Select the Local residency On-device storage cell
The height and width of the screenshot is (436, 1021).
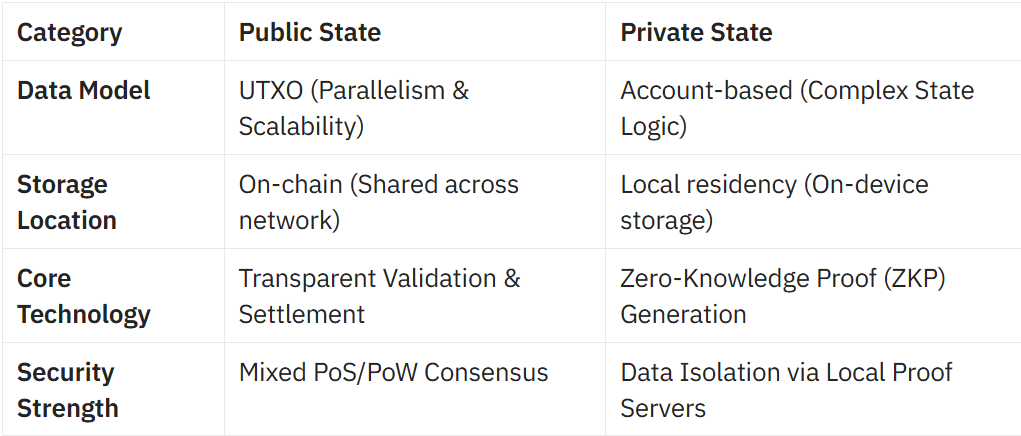coord(774,202)
